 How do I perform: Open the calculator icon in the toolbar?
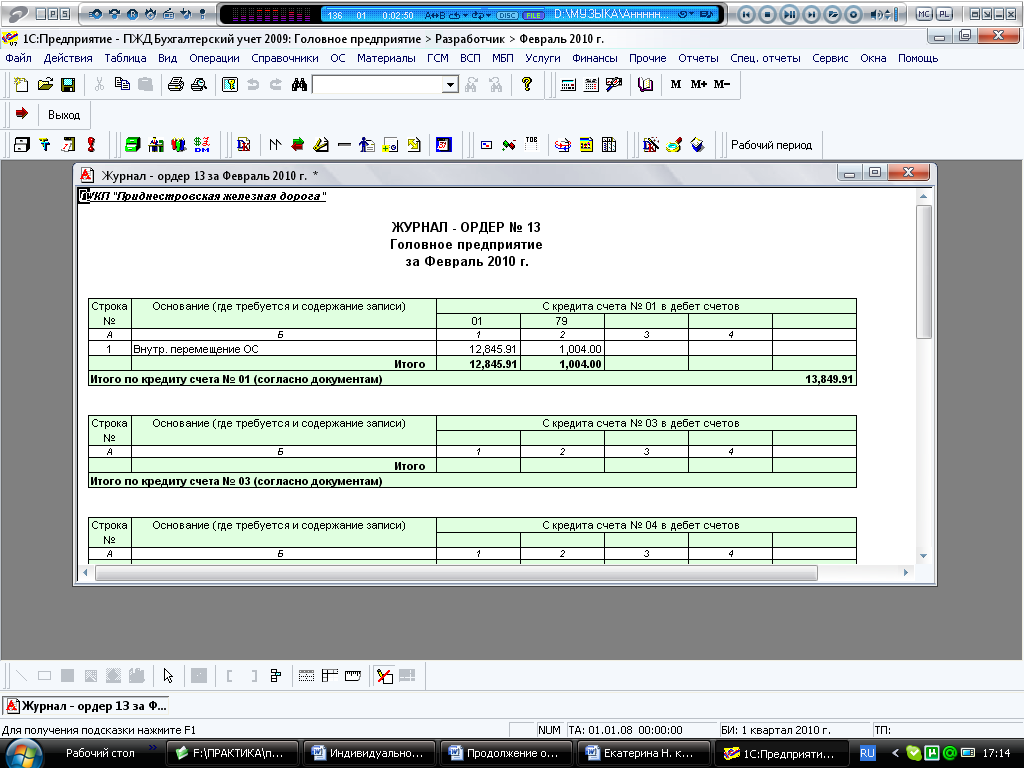pos(568,84)
